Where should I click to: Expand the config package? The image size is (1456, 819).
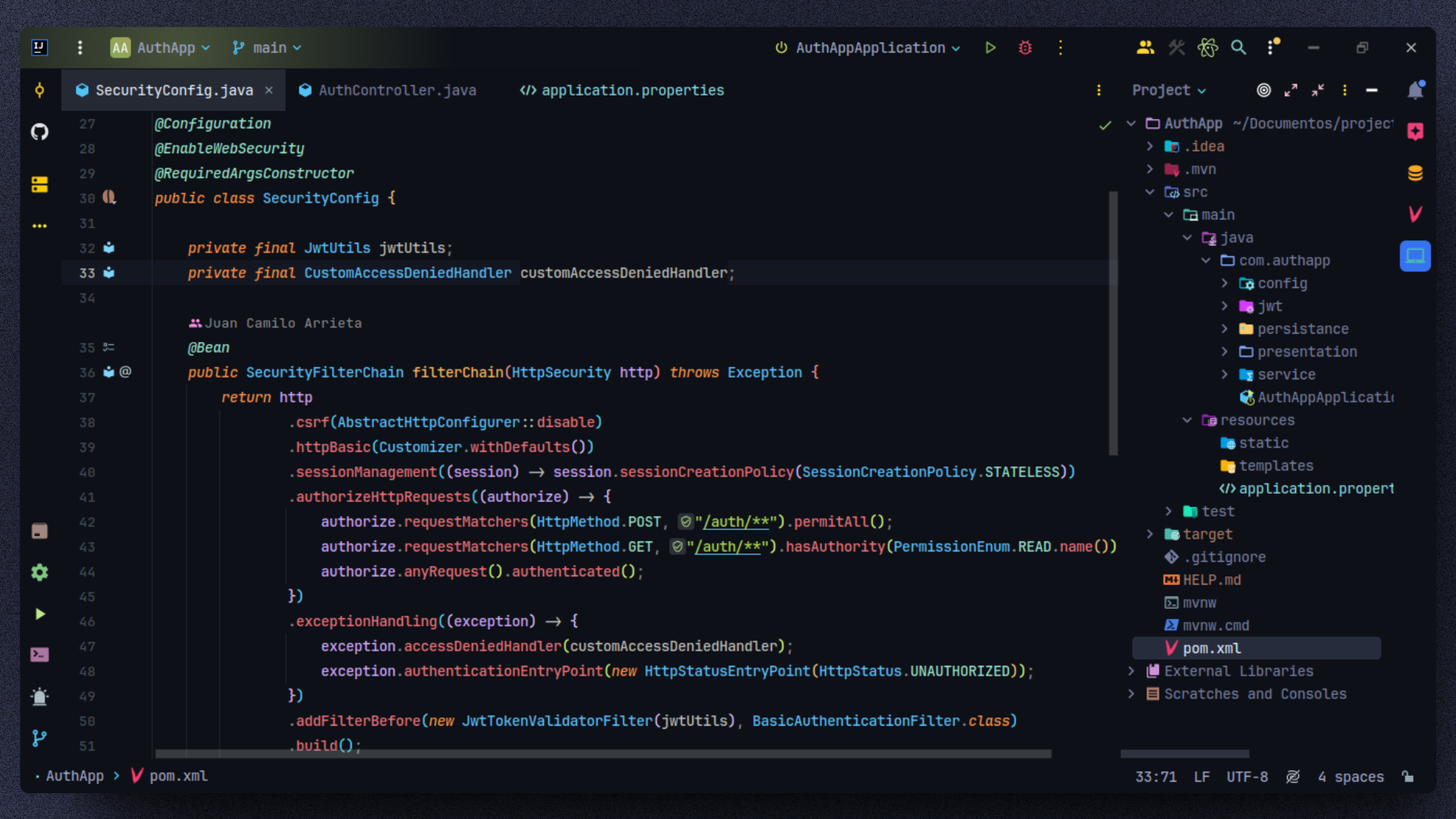[1224, 284]
